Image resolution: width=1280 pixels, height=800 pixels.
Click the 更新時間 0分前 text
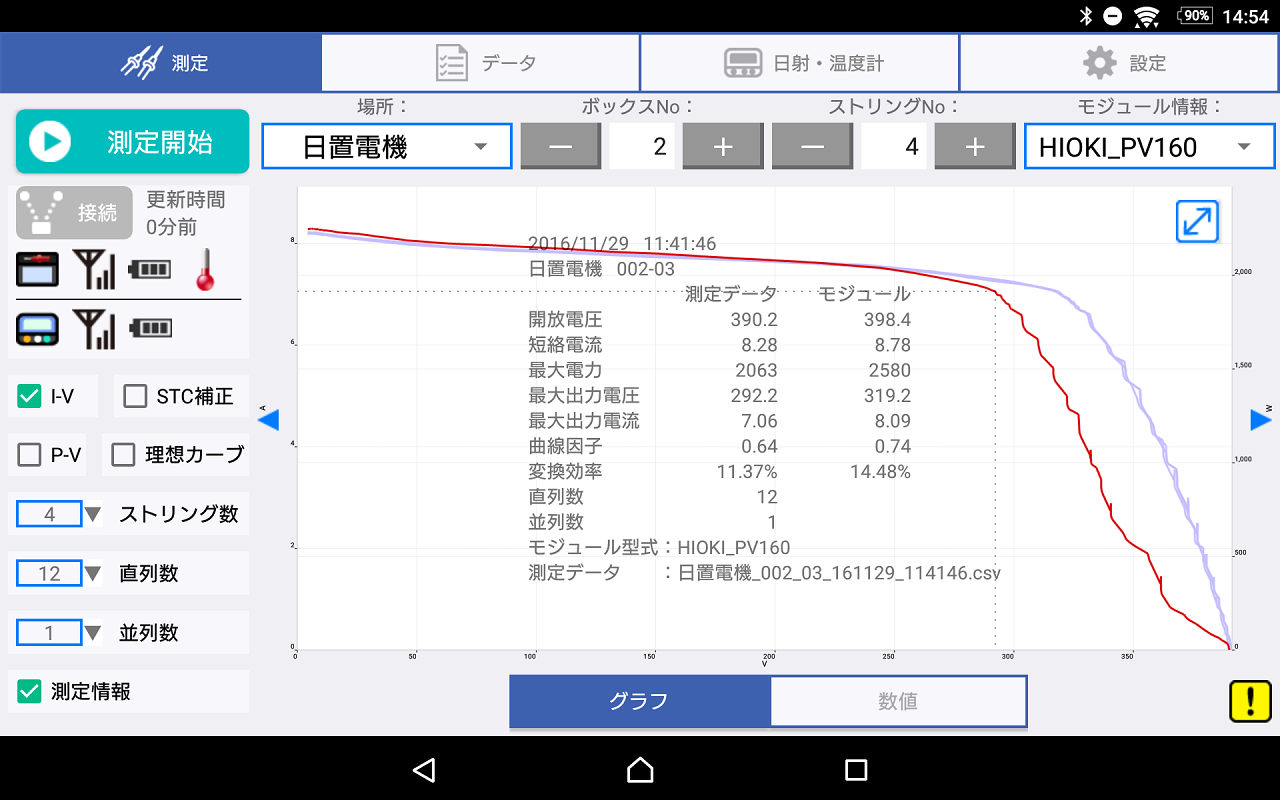pyautogui.click(x=186, y=213)
